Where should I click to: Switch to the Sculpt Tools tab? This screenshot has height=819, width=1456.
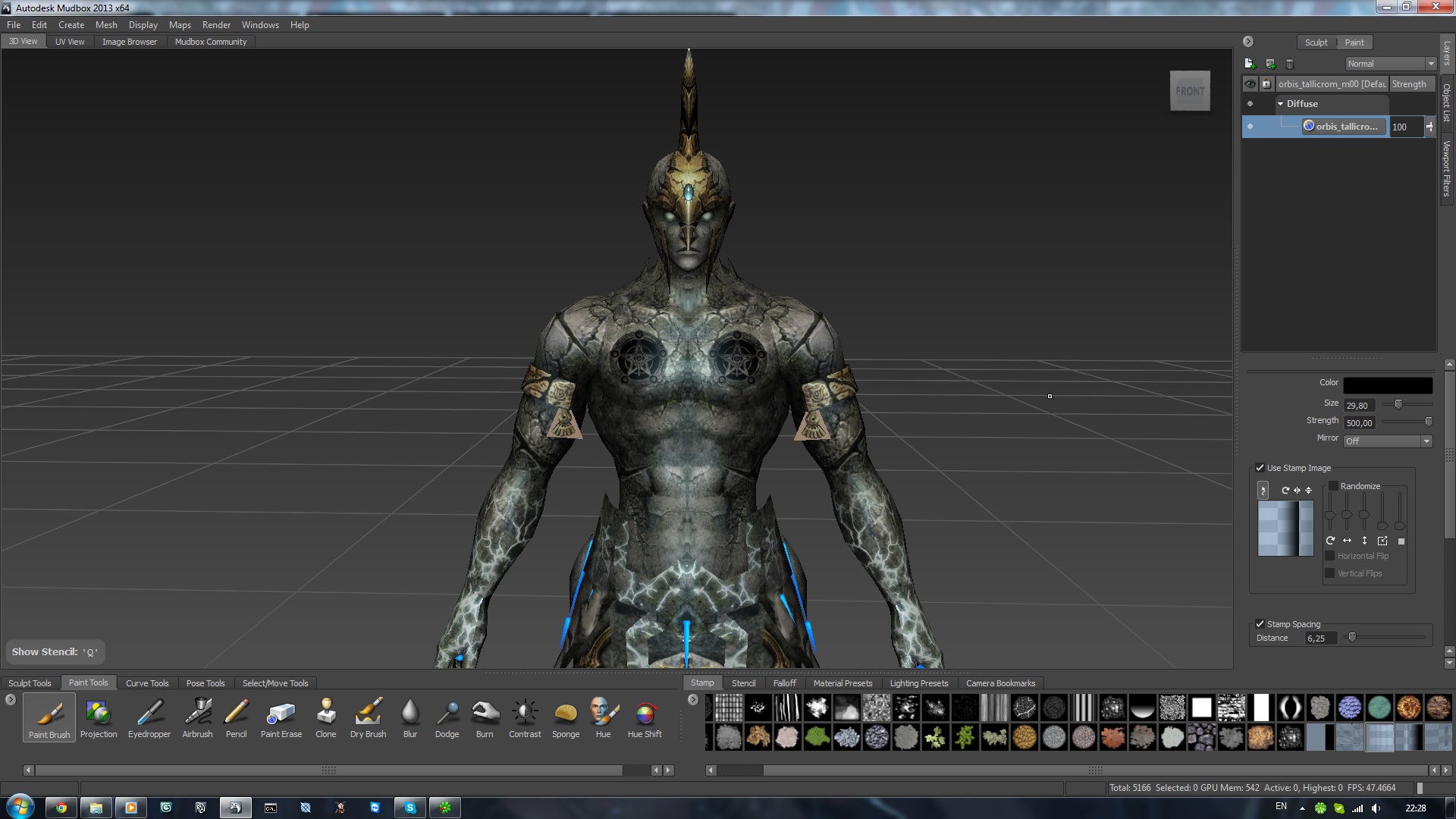point(30,683)
